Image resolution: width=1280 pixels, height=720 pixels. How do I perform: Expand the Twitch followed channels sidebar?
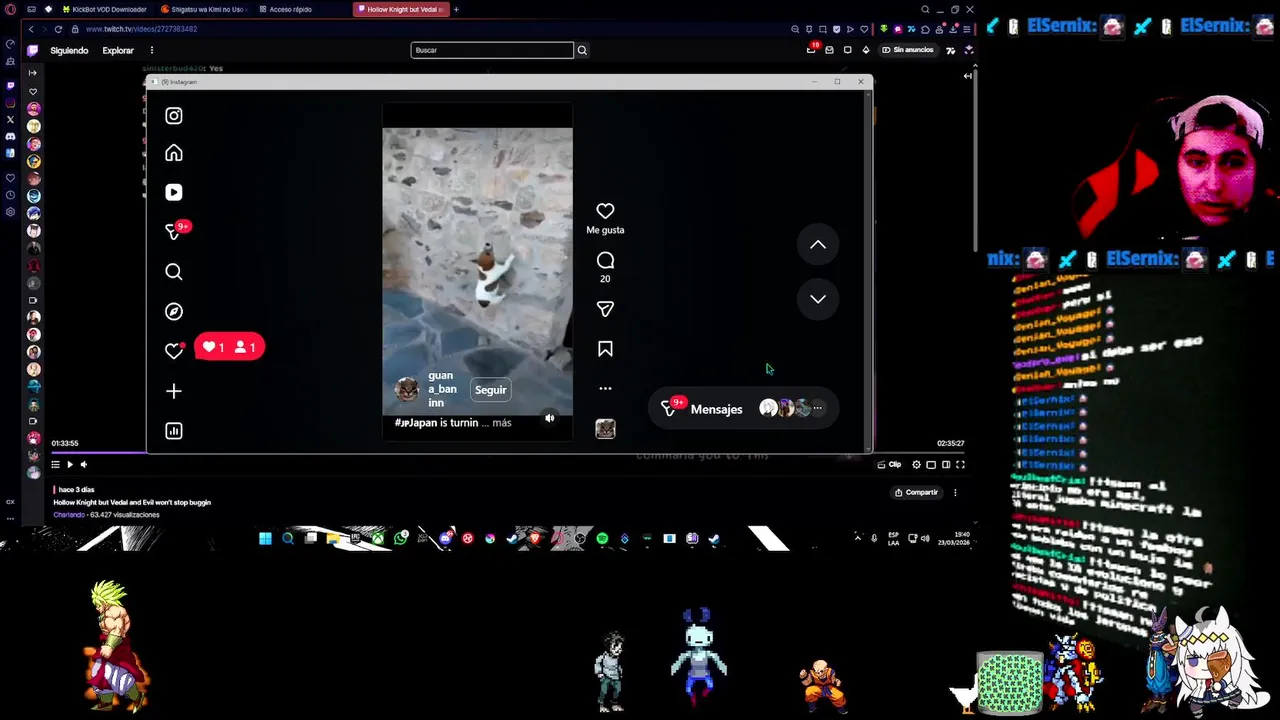pos(33,73)
